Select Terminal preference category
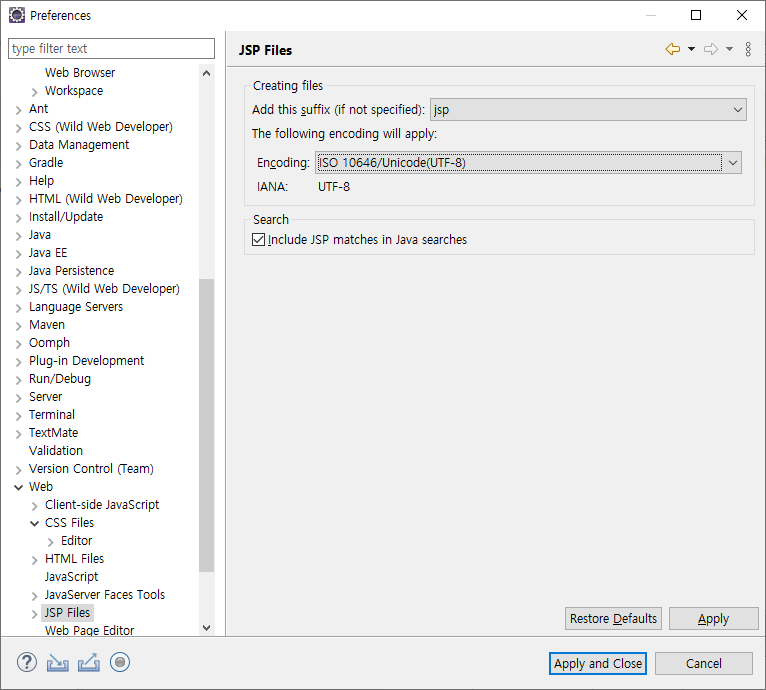This screenshot has height=690, width=766. click(52, 414)
